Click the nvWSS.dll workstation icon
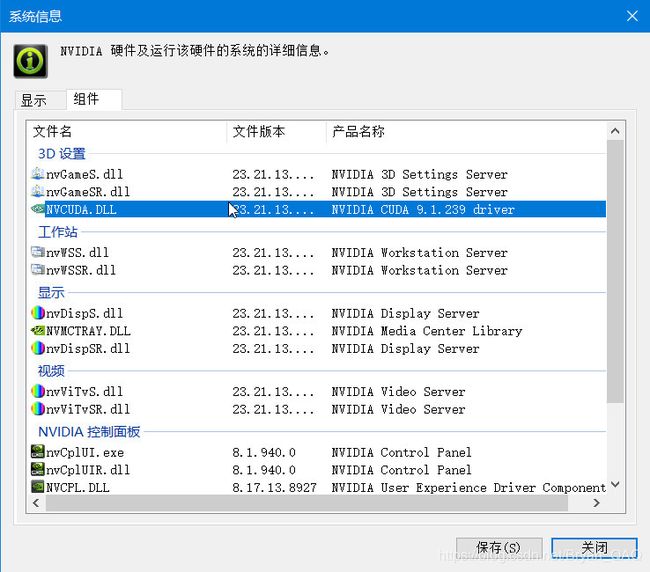The image size is (650, 572). pyautogui.click(x=38, y=252)
